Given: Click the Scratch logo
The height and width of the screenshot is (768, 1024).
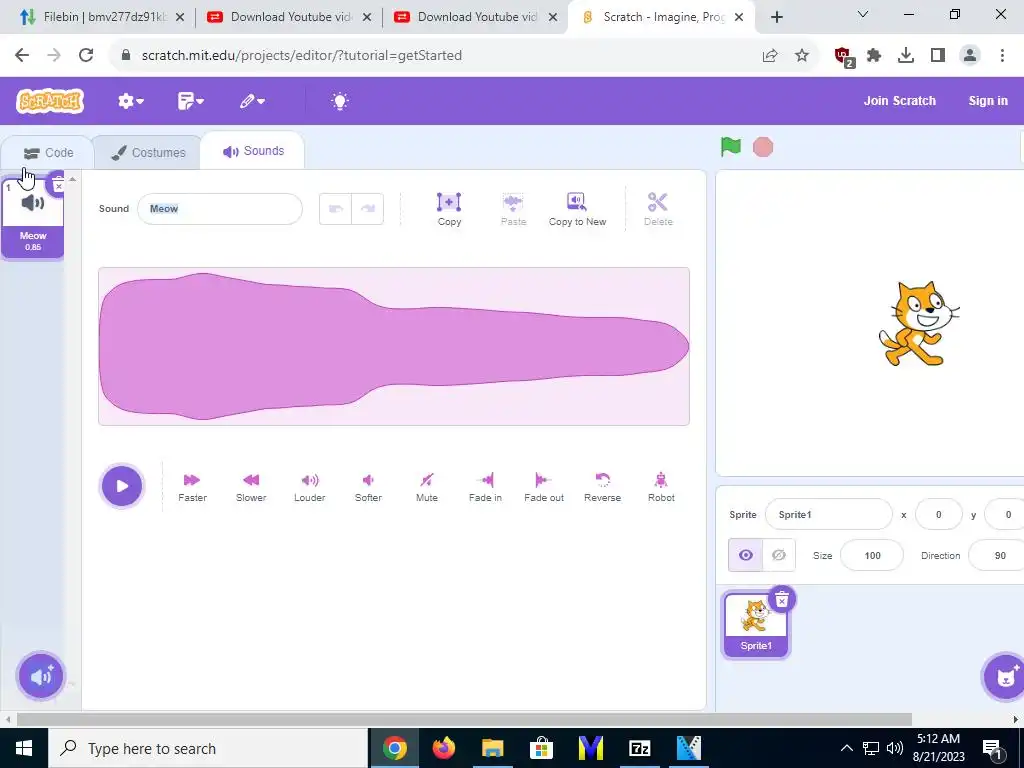Looking at the screenshot, I should click(x=50, y=101).
